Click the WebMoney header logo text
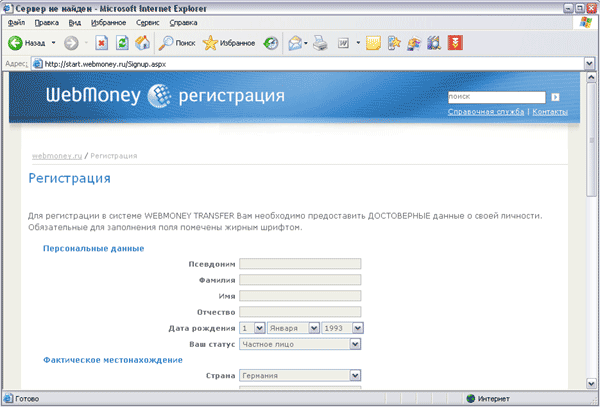The image size is (600, 407). [93, 96]
